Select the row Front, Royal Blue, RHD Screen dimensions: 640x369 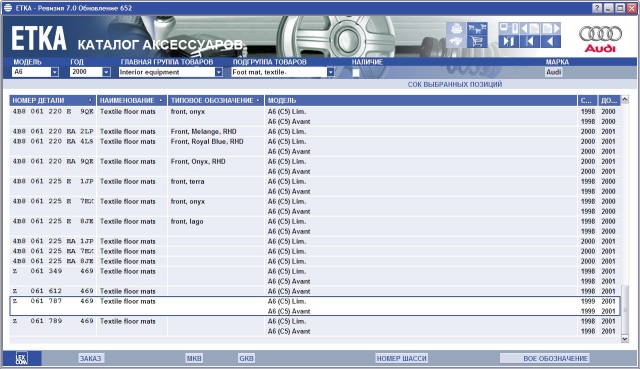pyautogui.click(x=315, y=146)
